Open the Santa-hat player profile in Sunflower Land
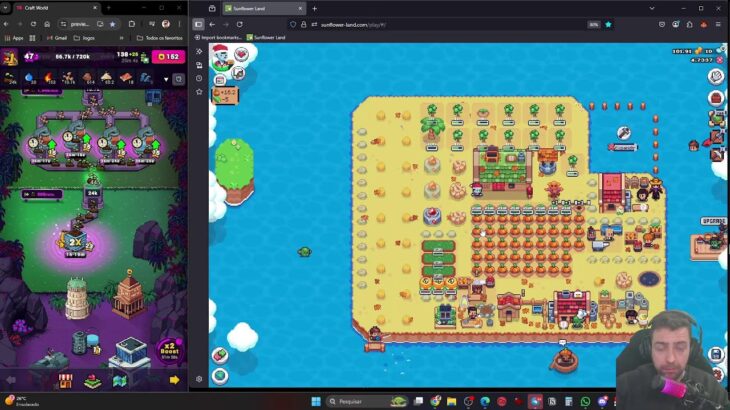 point(222,58)
